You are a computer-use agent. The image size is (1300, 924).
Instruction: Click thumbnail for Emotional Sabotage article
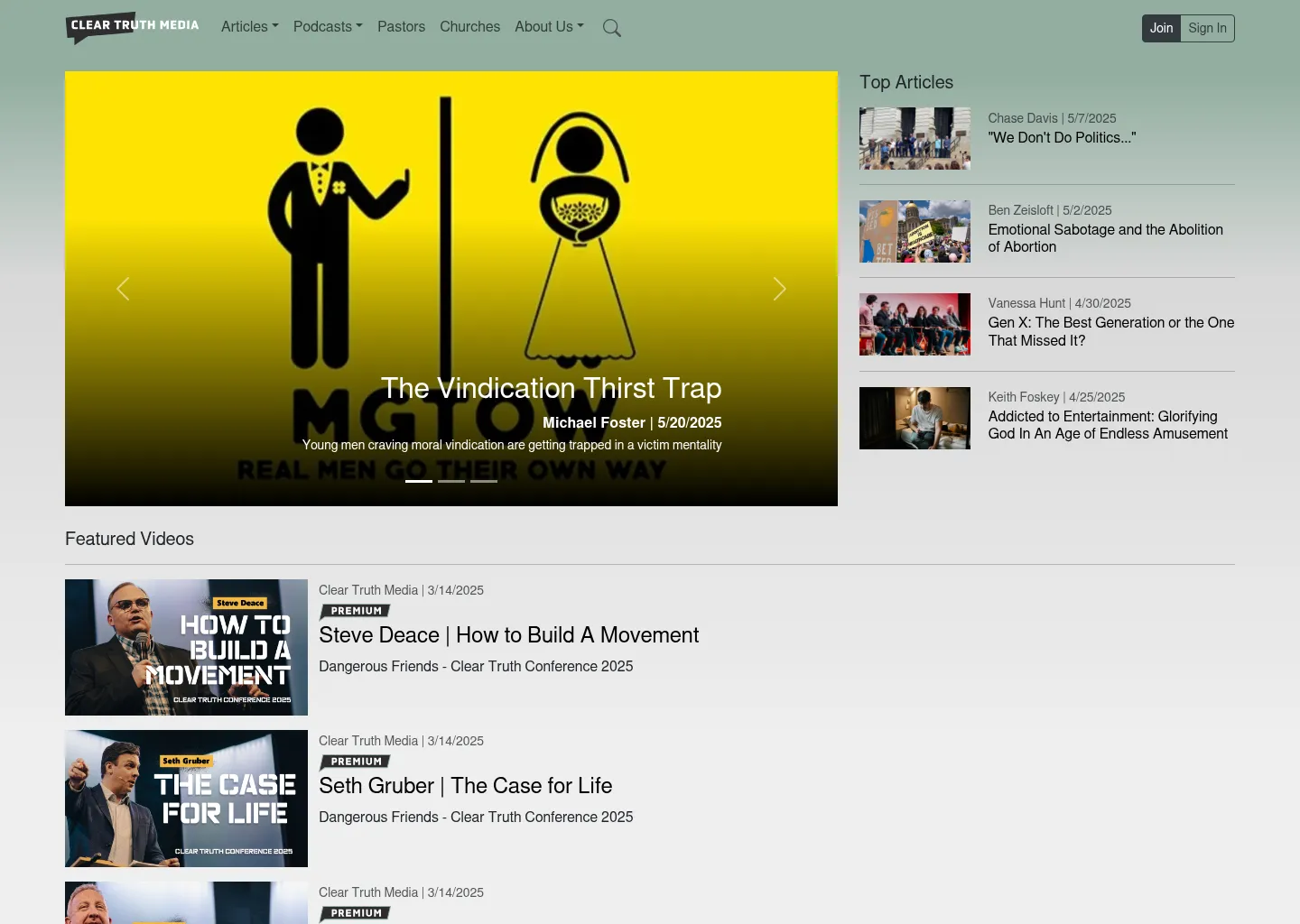click(915, 231)
